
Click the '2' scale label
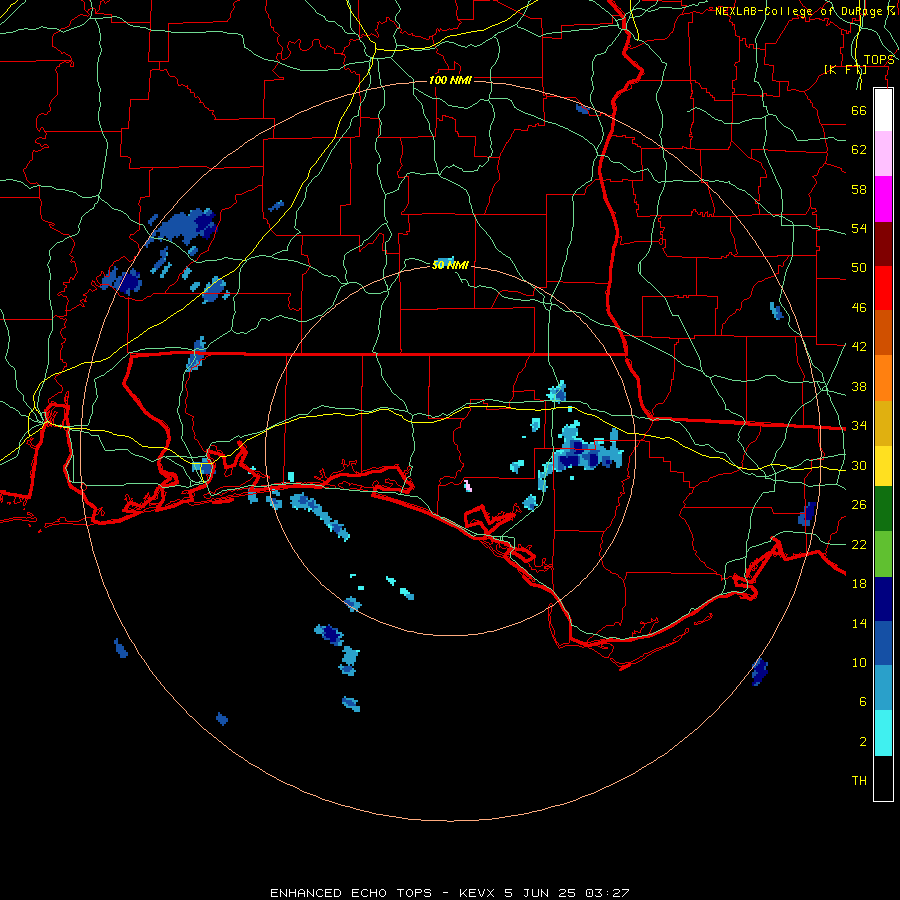click(x=863, y=742)
